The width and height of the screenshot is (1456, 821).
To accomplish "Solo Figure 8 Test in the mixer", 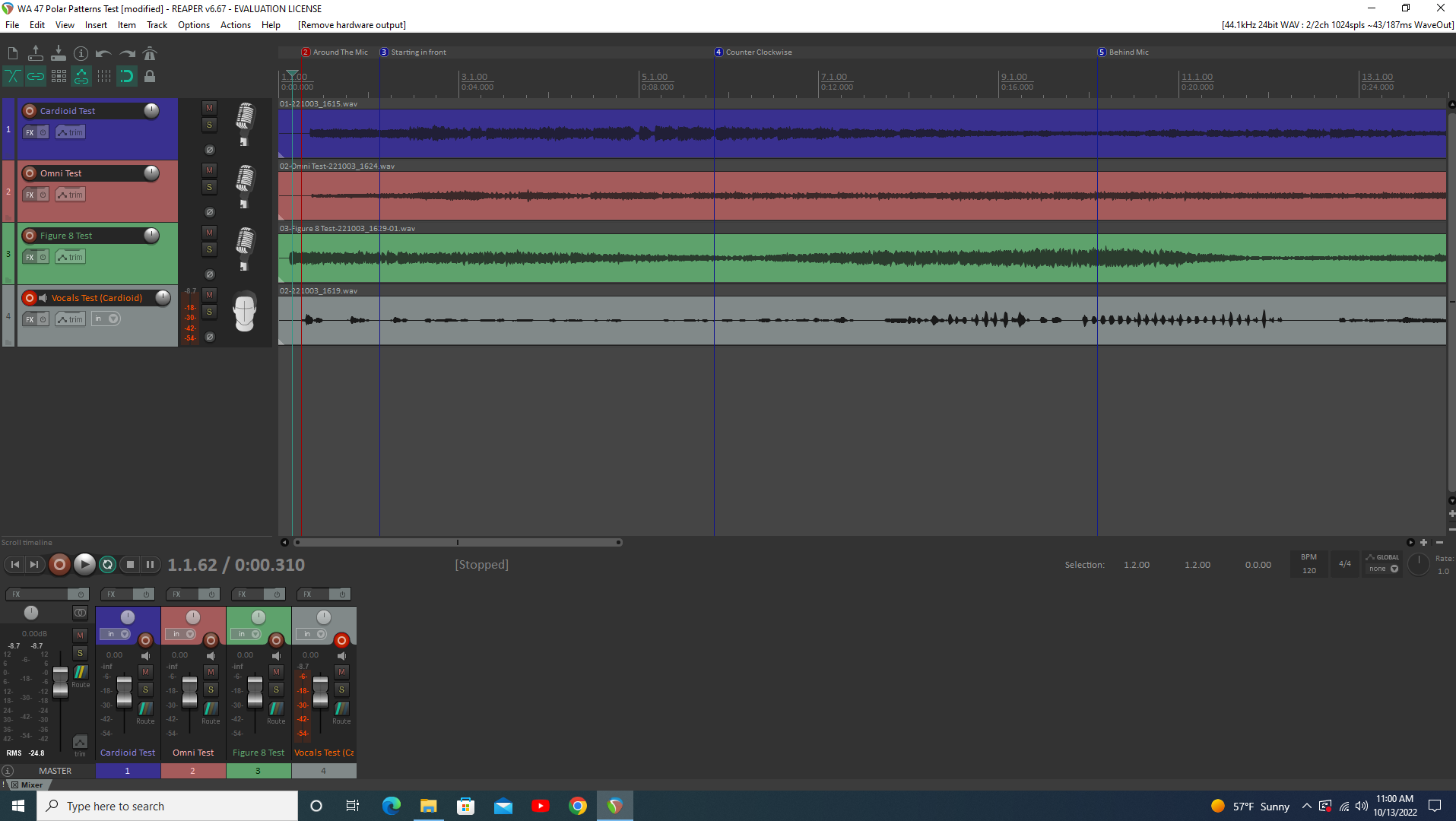I will [x=277, y=689].
